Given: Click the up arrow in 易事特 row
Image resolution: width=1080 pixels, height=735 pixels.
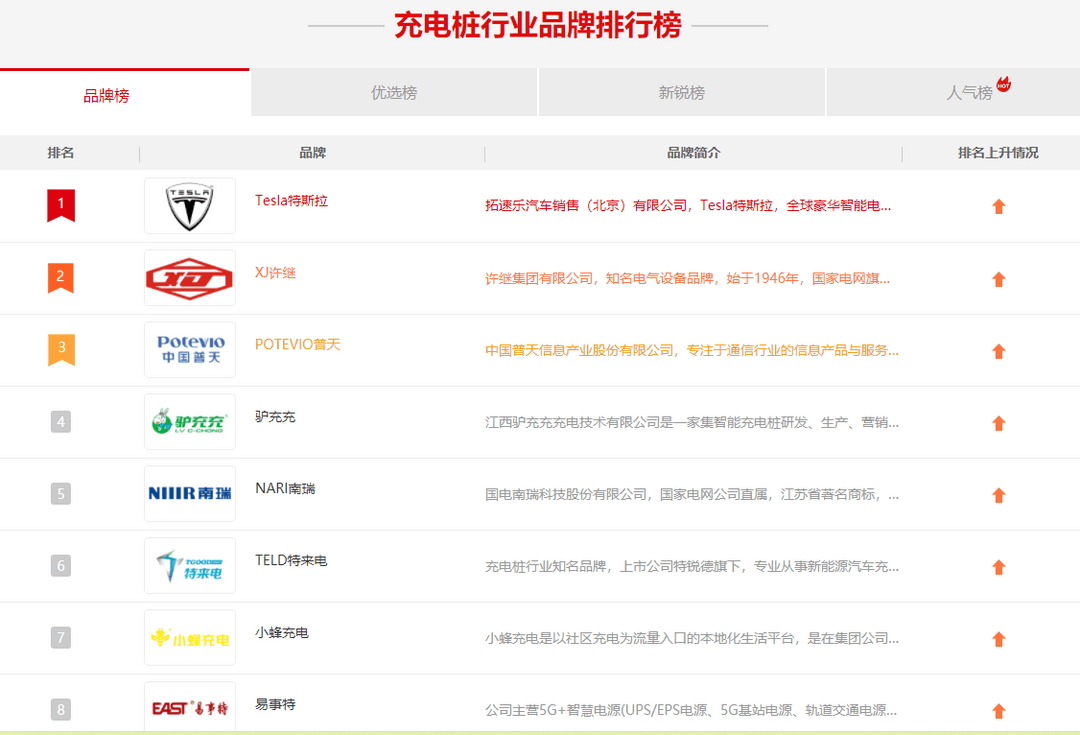Looking at the screenshot, I should [x=999, y=711].
